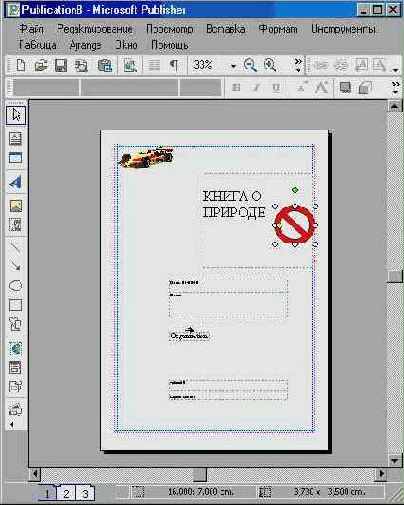The height and width of the screenshot is (505, 404).
Task: Expand the standard toolbar overflow chevron
Action: (298, 65)
